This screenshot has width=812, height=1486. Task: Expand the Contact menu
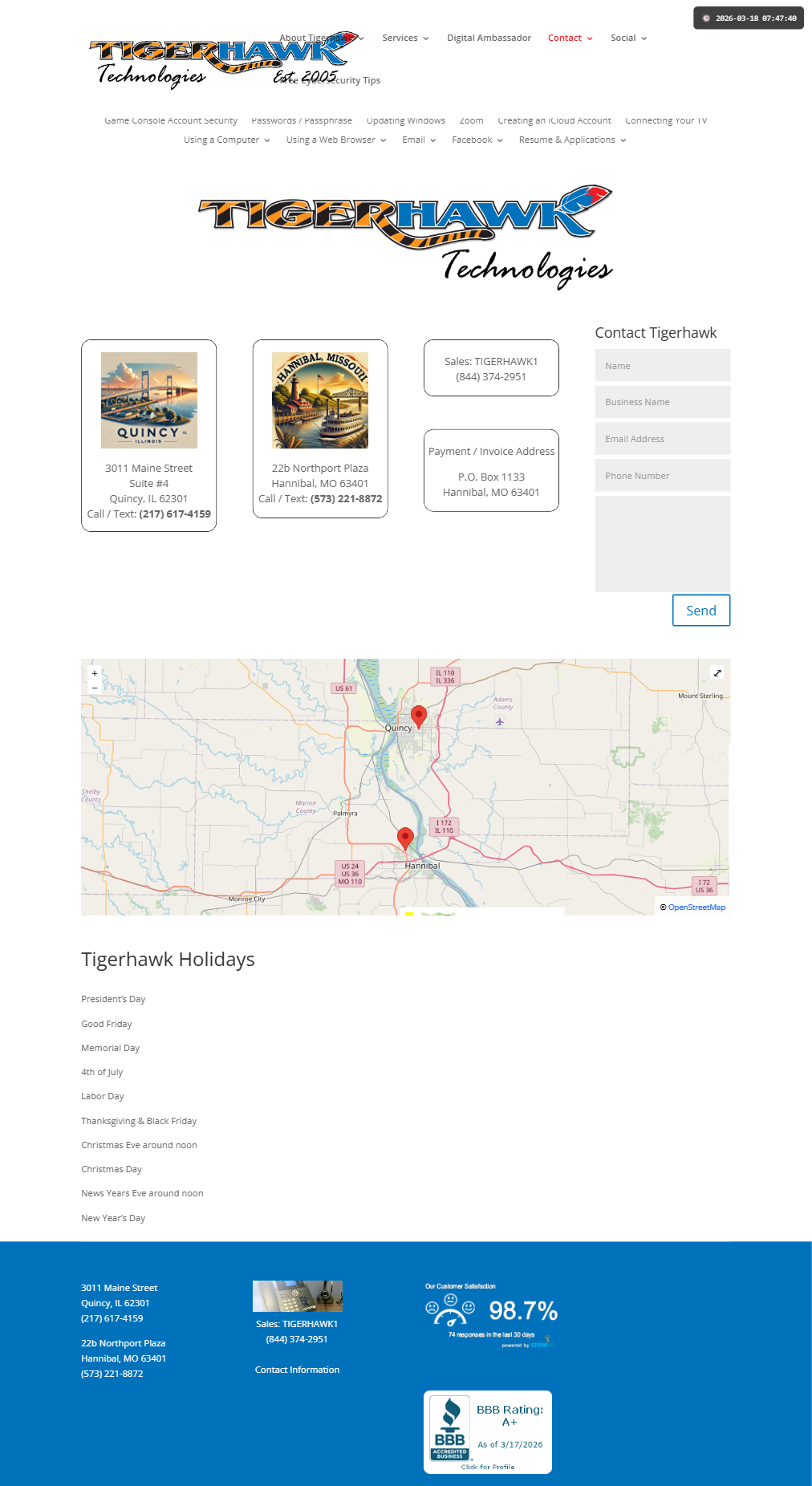point(570,38)
